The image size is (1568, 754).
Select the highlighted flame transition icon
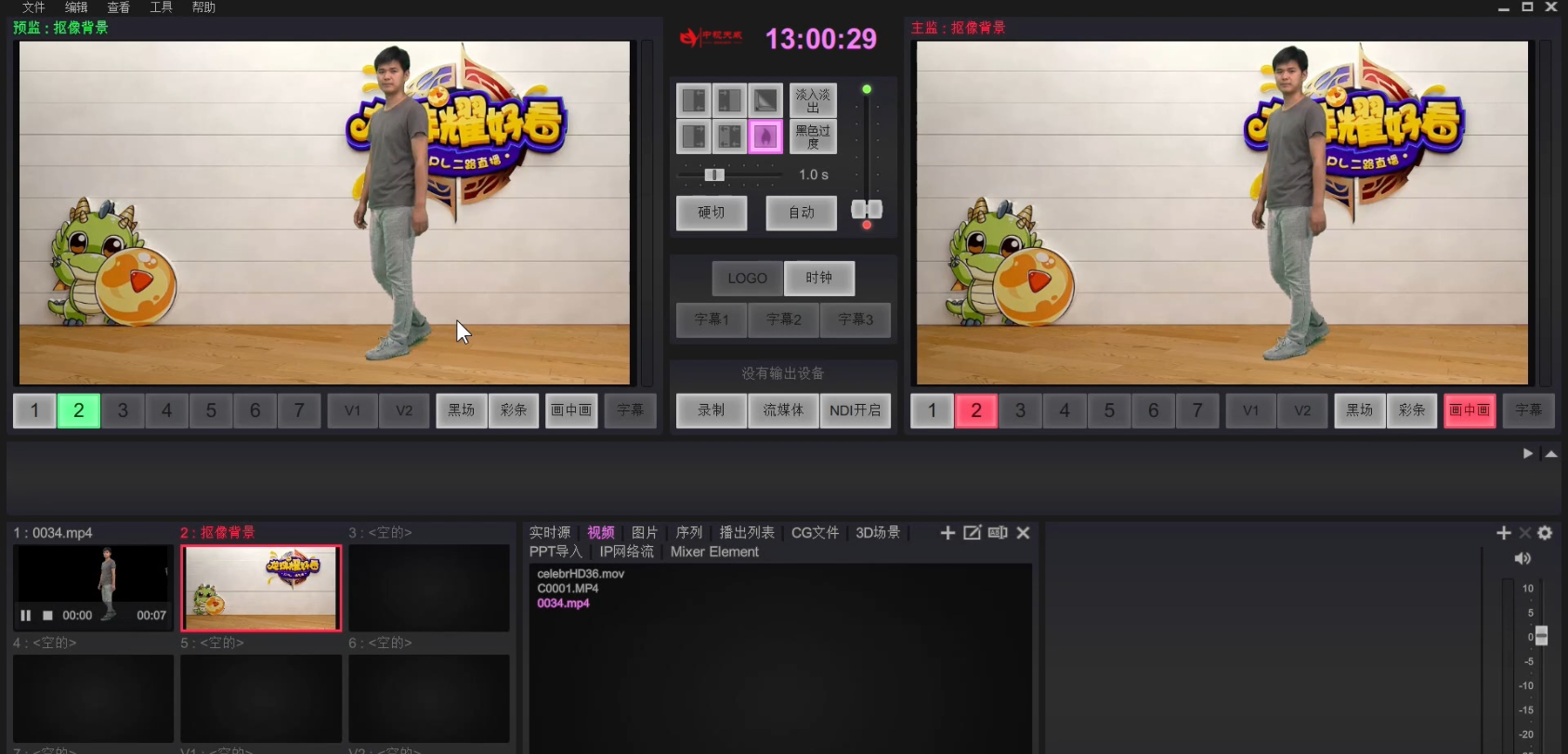[765, 136]
